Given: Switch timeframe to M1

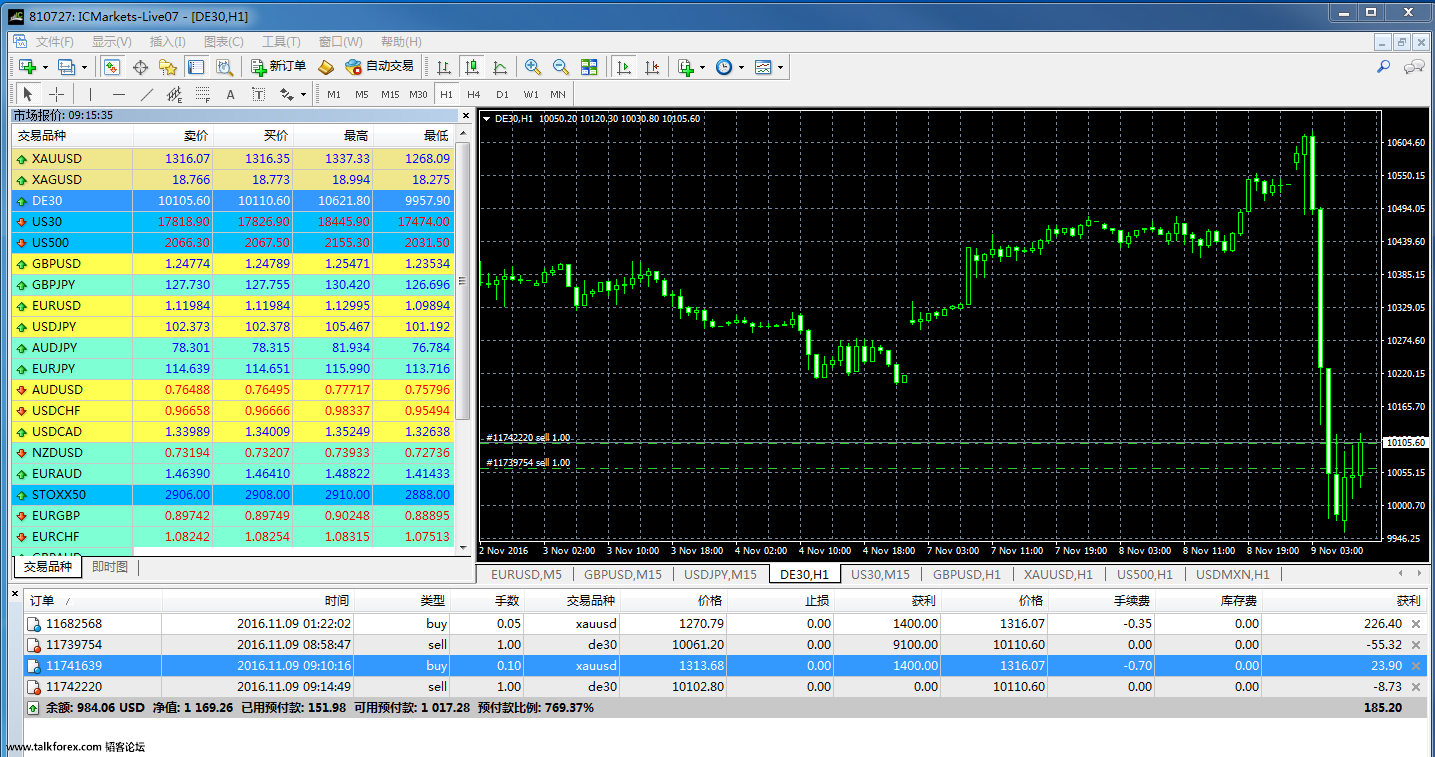Looking at the screenshot, I should tap(334, 94).
